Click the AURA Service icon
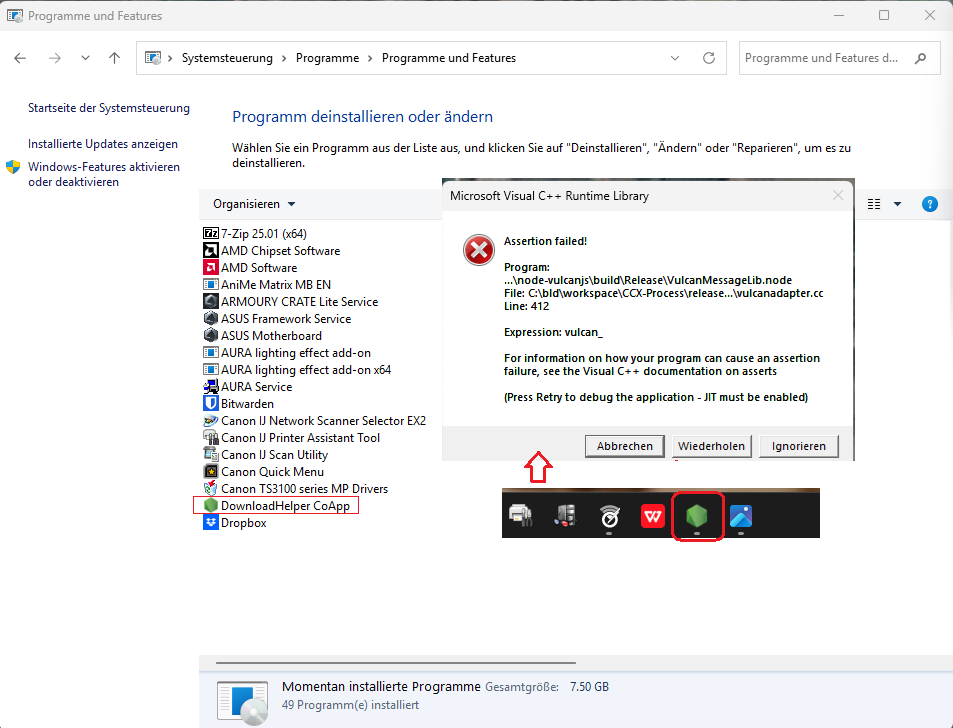The image size is (953, 728). click(x=210, y=386)
